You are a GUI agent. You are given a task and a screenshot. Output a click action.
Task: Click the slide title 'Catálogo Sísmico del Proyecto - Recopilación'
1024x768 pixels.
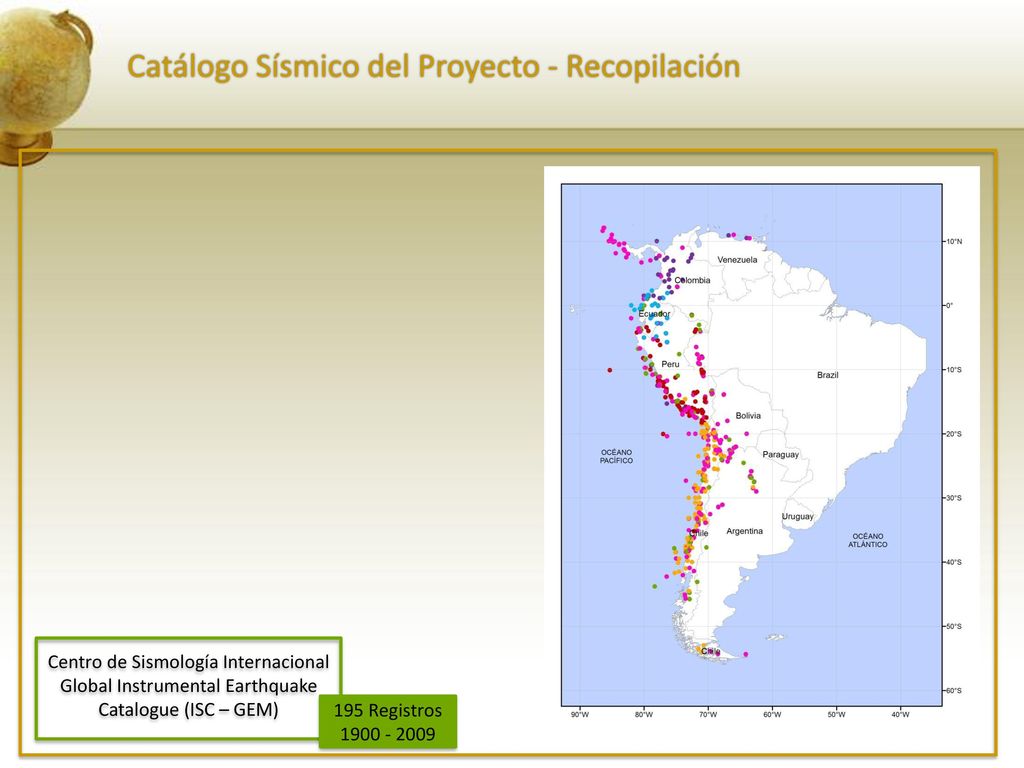tap(434, 67)
